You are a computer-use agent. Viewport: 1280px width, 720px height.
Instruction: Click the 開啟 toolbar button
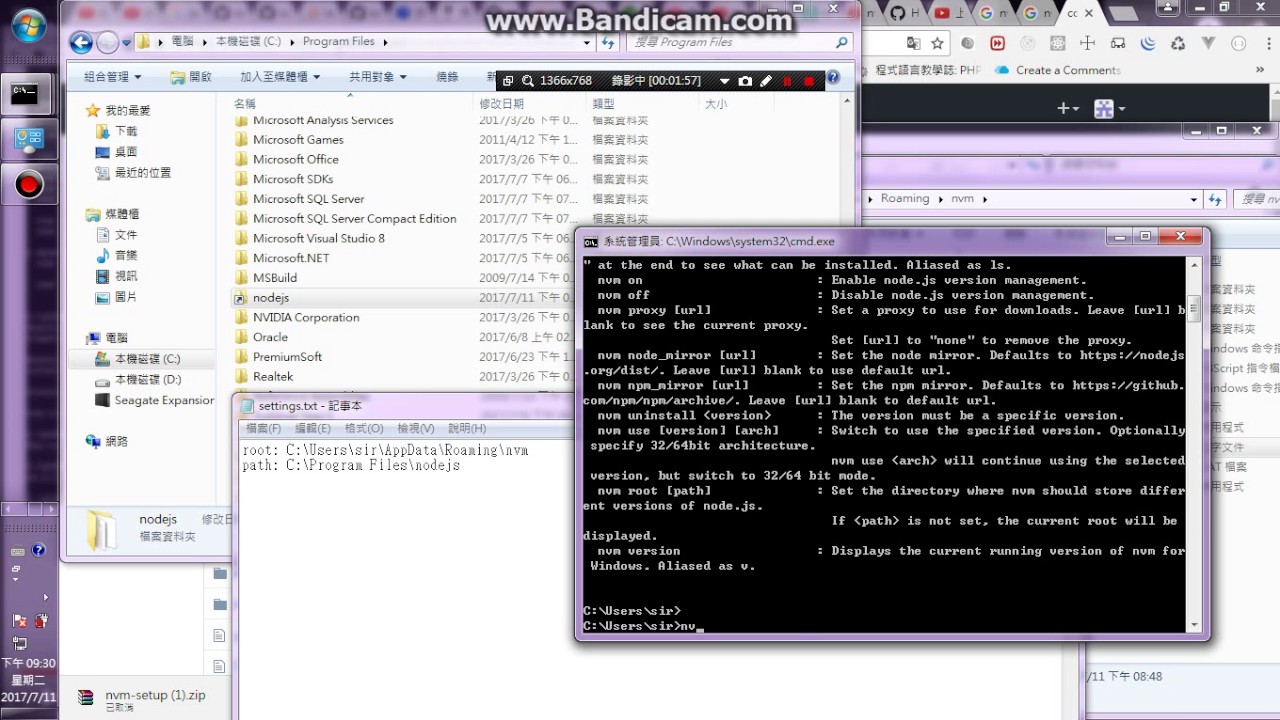191,77
